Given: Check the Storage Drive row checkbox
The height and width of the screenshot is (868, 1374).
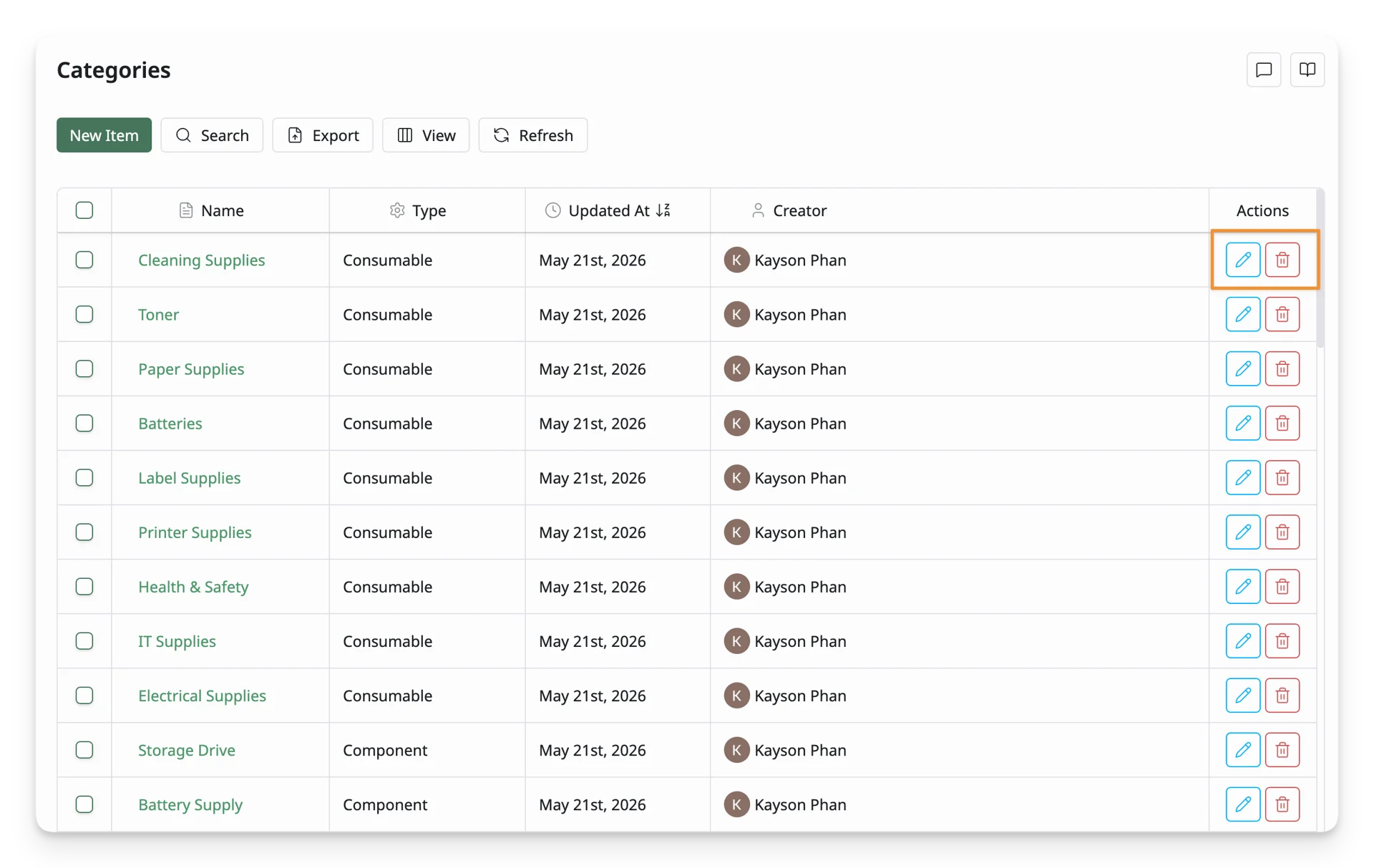Looking at the screenshot, I should click(x=84, y=749).
